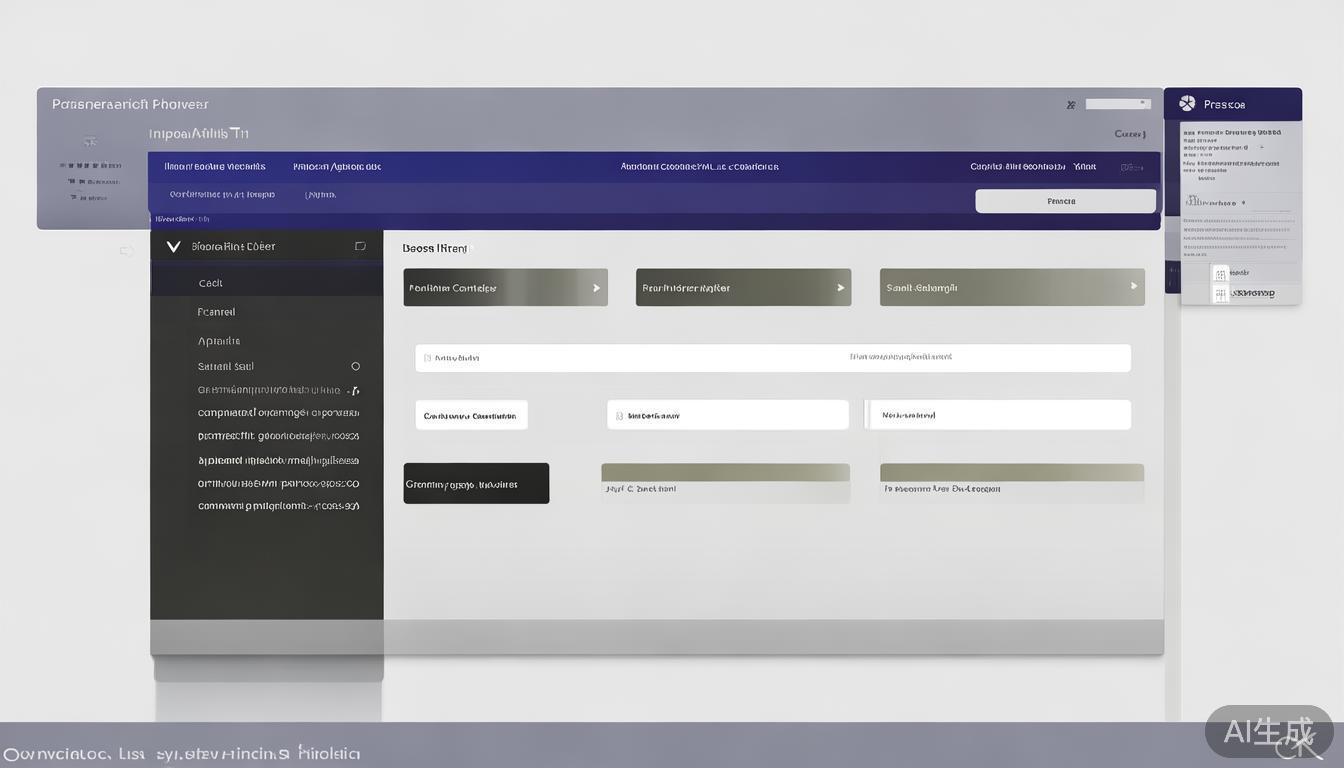The image size is (1344, 768).
Task: Expand the Saolt card arrow on right
Action: (x=1133, y=286)
